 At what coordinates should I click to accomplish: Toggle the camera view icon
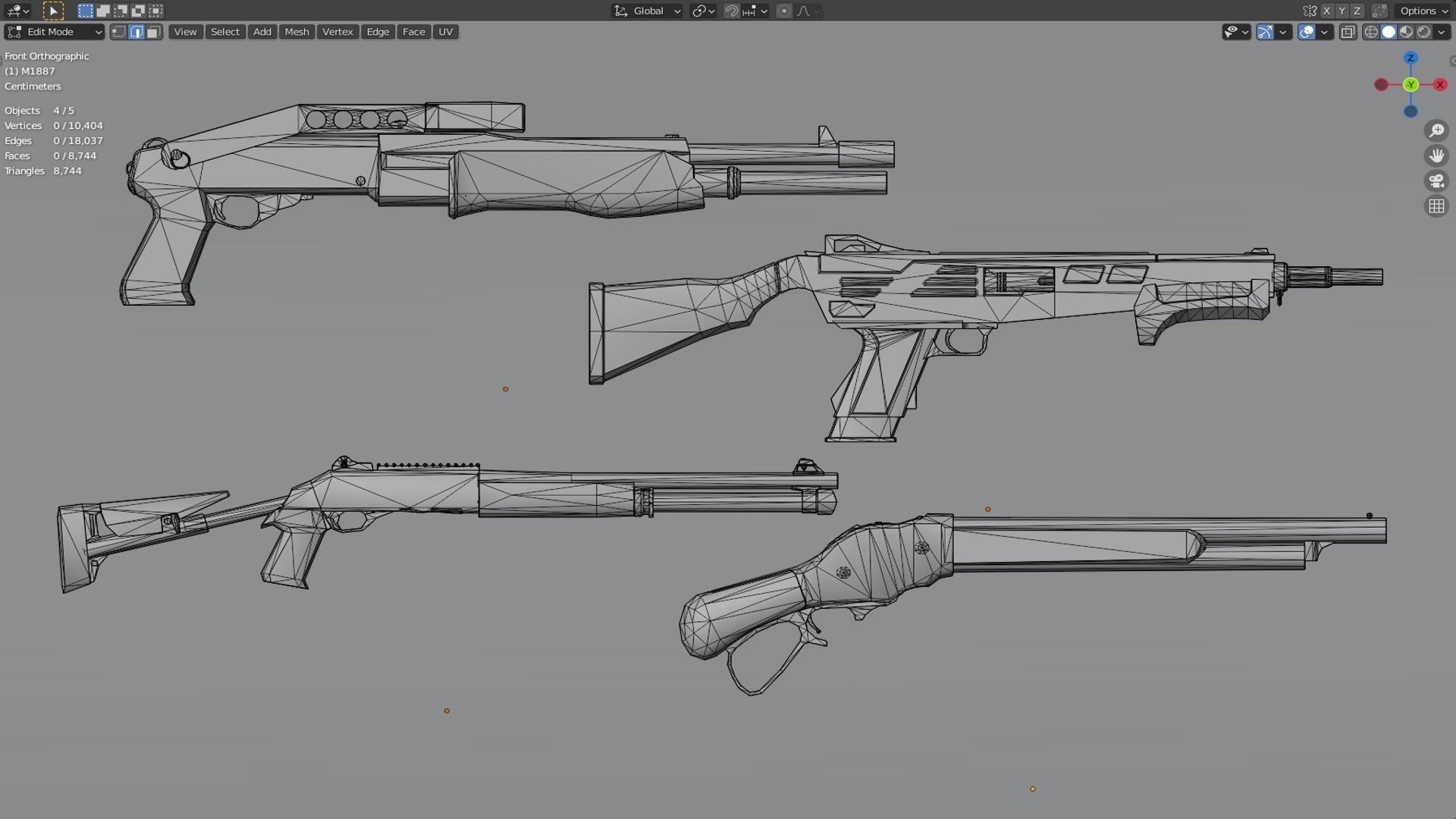pos(1436,180)
